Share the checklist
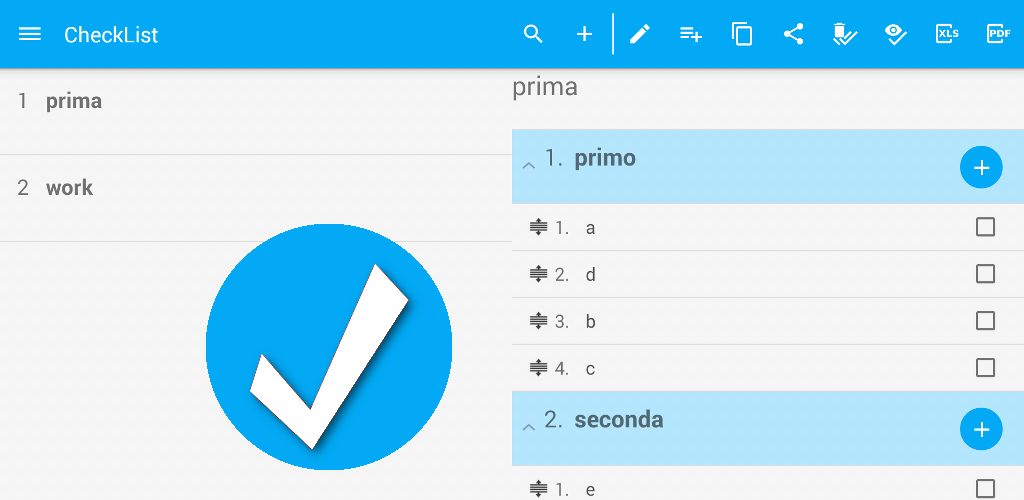This screenshot has width=1024, height=500. click(x=794, y=34)
